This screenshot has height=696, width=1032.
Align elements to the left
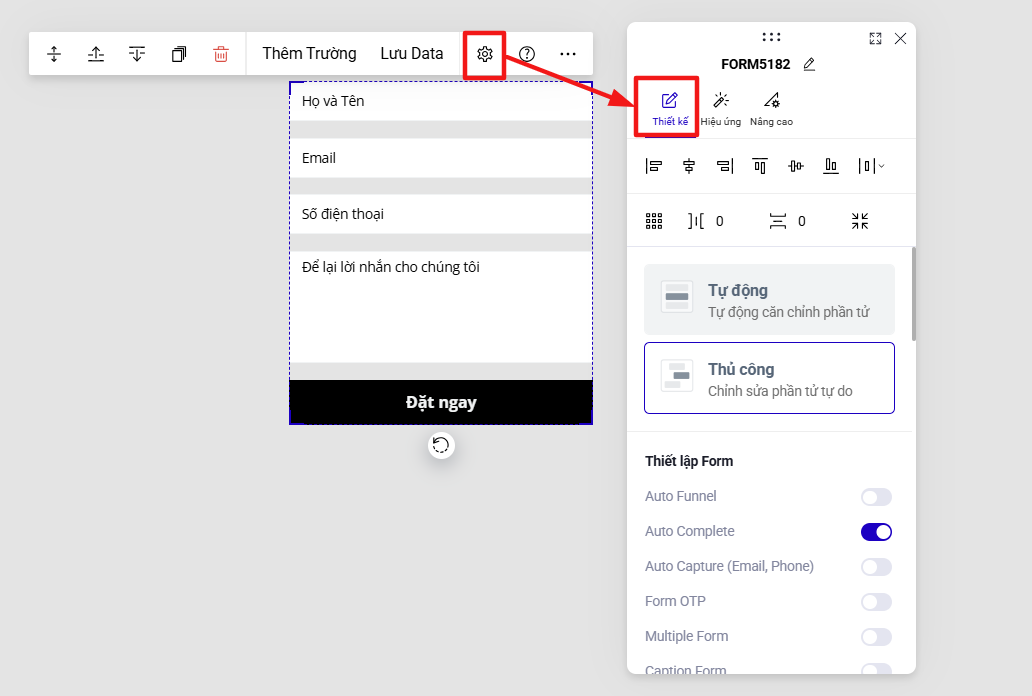point(654,166)
